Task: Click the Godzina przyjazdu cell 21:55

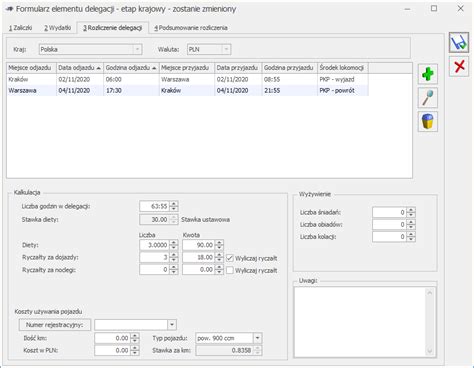Action: click(289, 90)
